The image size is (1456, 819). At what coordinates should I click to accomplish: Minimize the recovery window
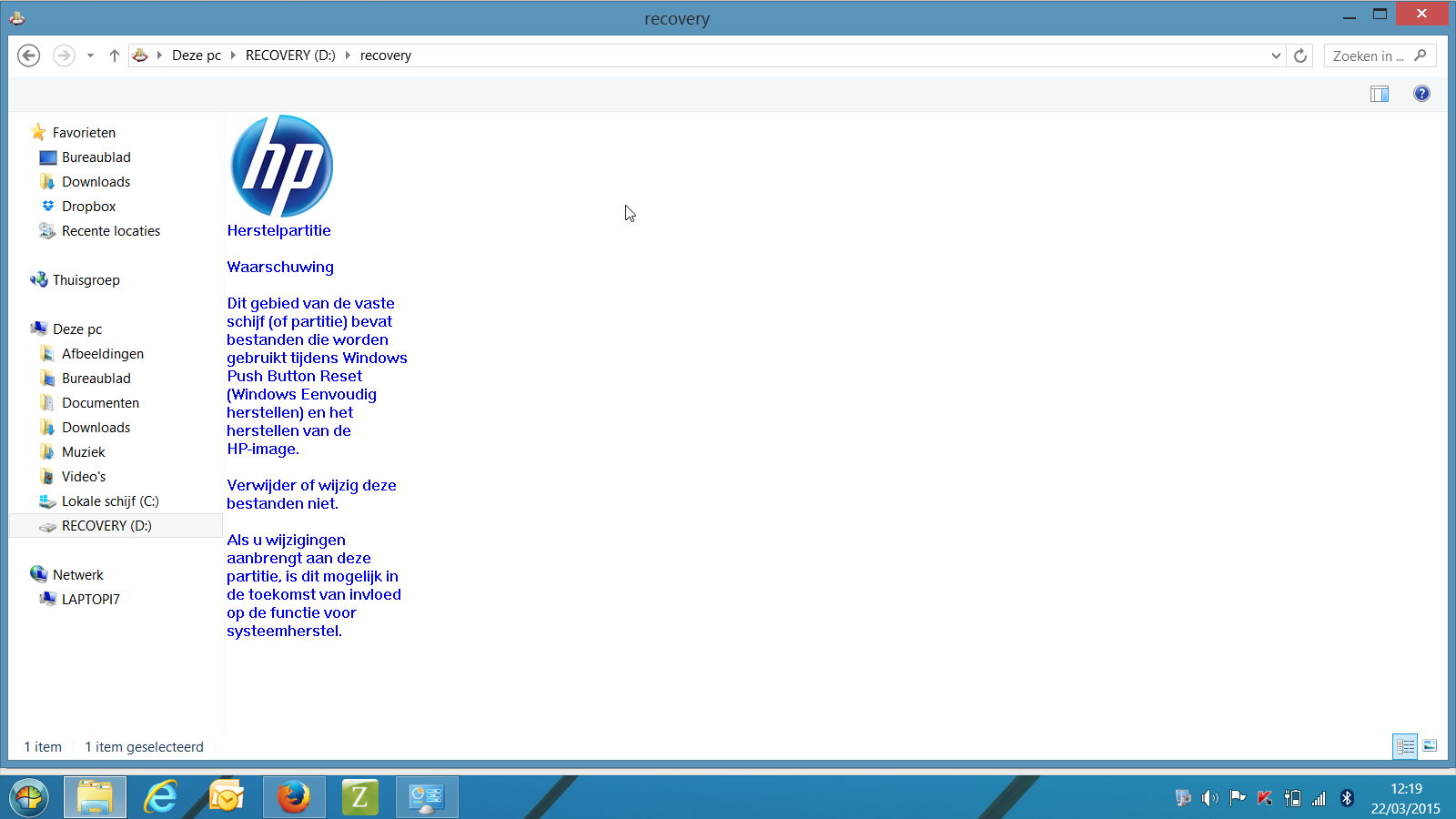[1350, 15]
